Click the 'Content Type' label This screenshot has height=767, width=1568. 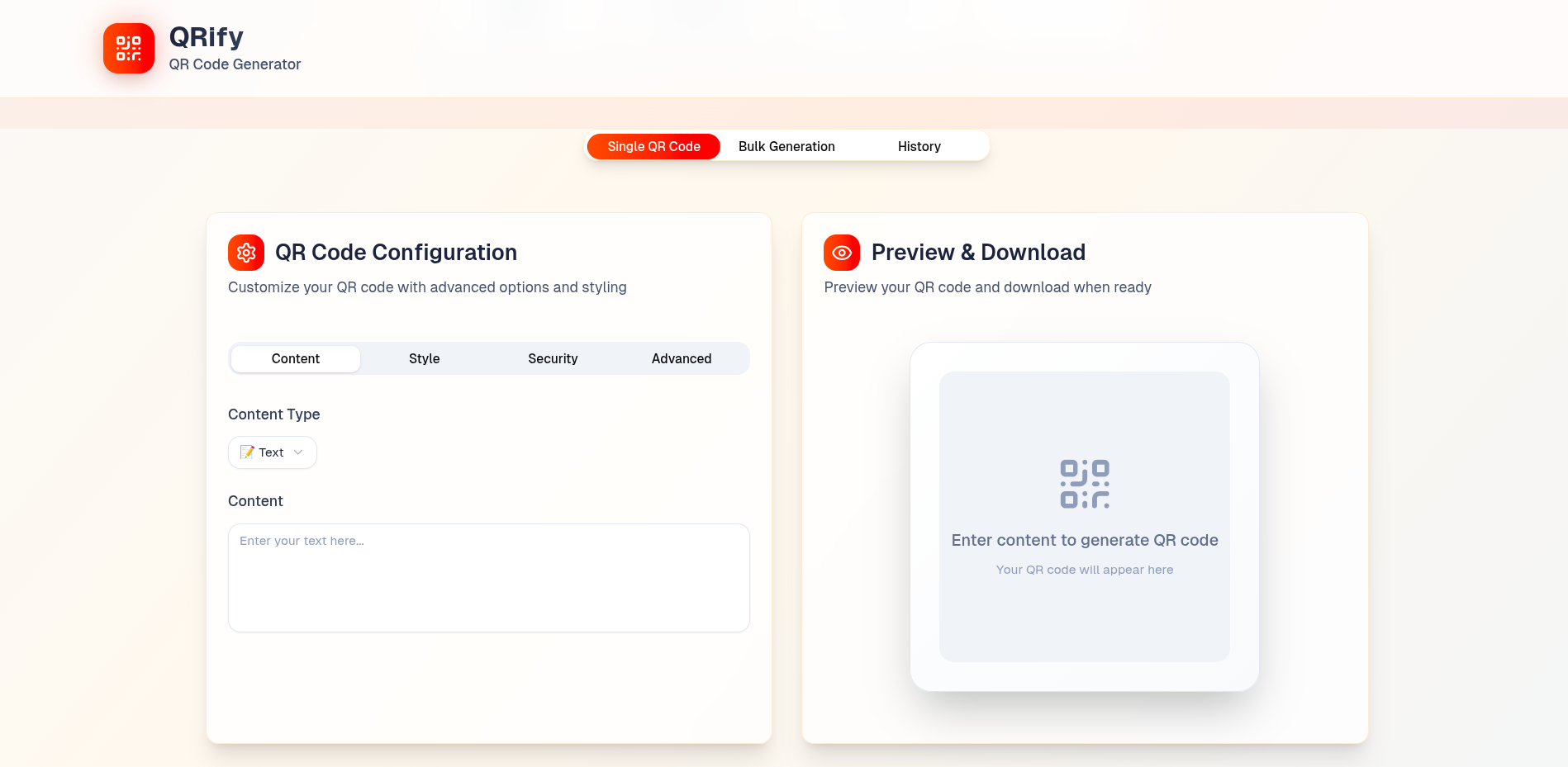pyautogui.click(x=273, y=414)
